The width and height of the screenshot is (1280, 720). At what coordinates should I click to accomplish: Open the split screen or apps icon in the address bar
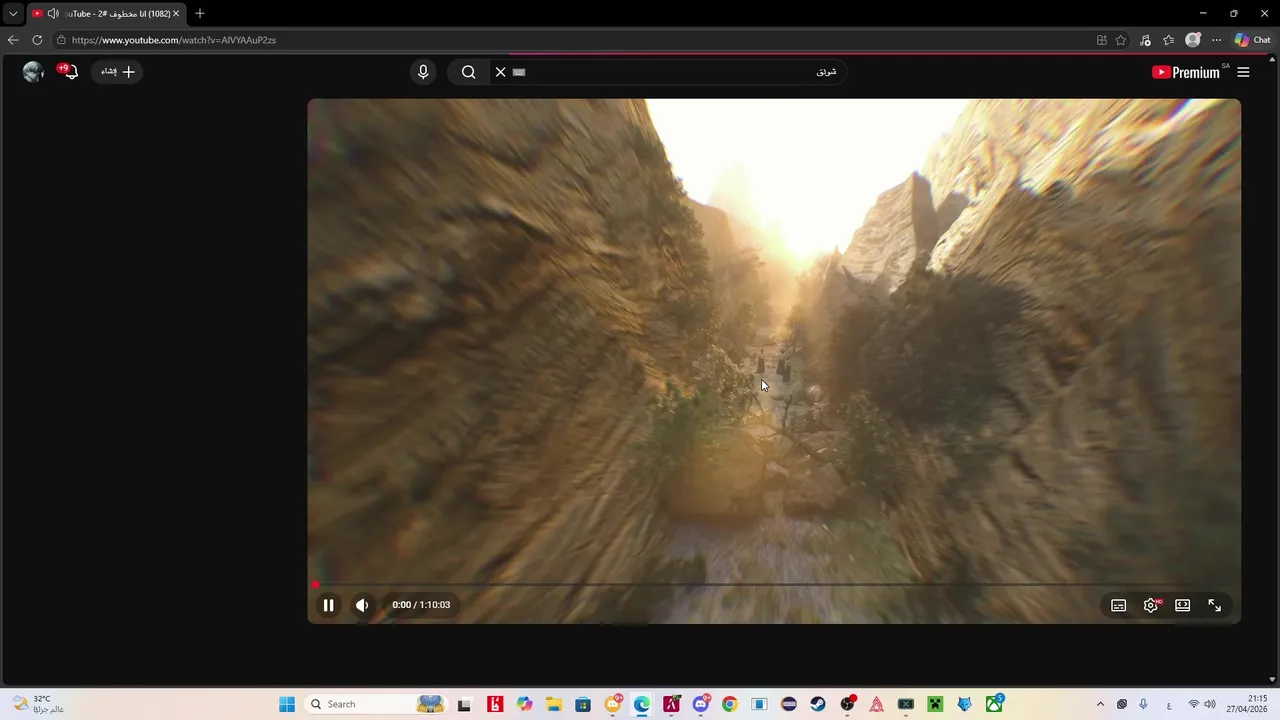click(1101, 40)
